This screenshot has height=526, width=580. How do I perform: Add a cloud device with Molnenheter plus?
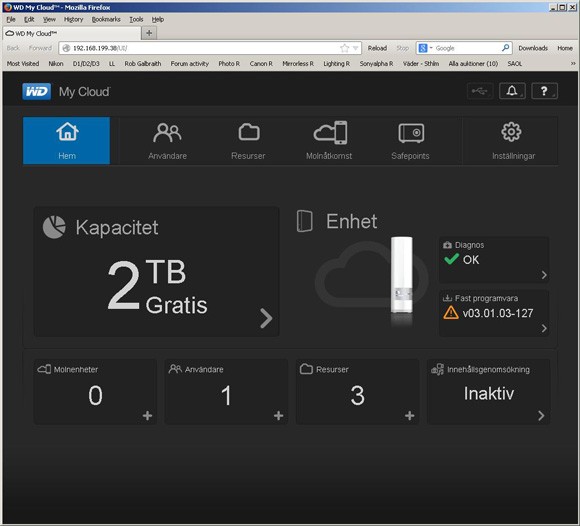(x=148, y=416)
